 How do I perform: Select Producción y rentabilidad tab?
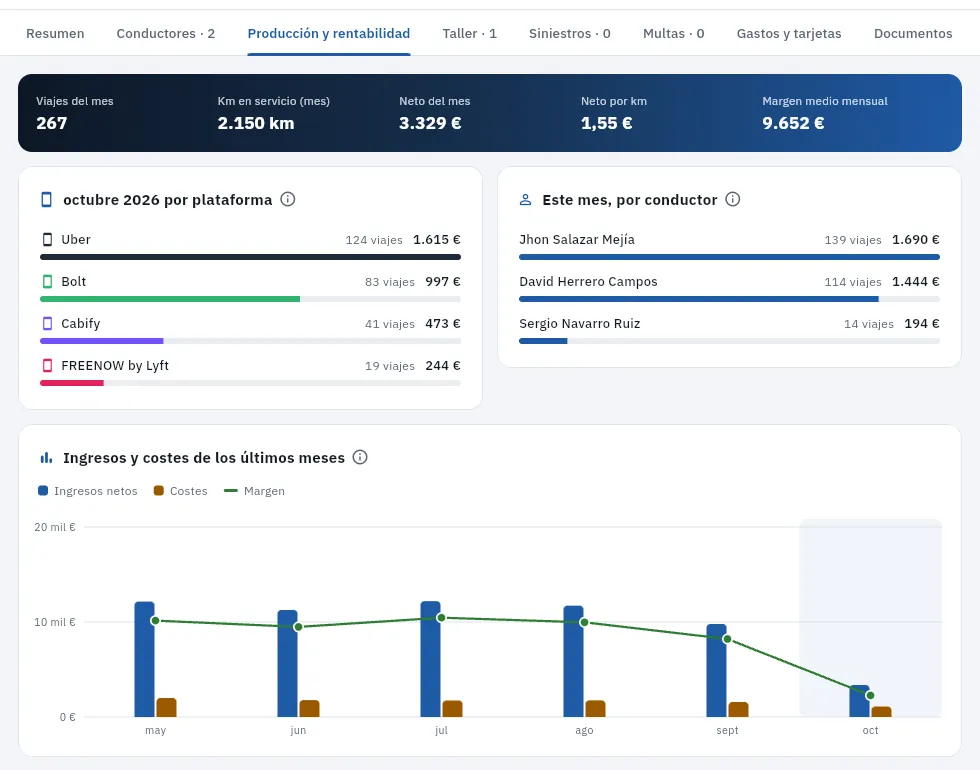329,34
